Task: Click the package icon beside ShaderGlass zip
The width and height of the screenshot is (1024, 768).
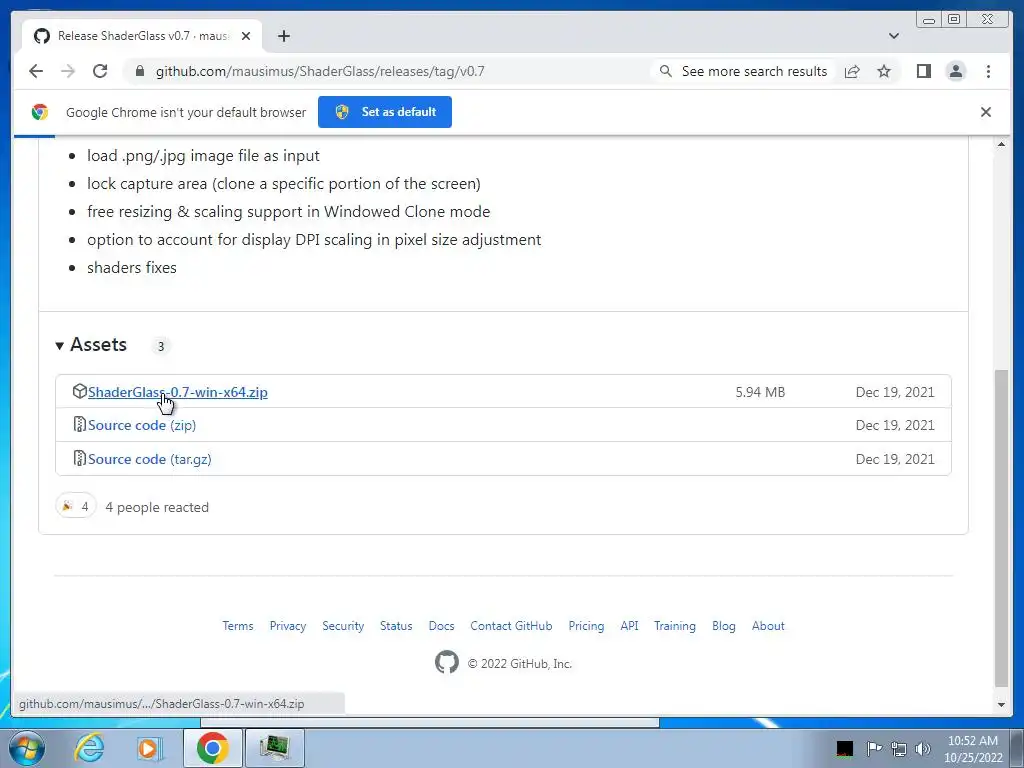Action: [x=79, y=391]
